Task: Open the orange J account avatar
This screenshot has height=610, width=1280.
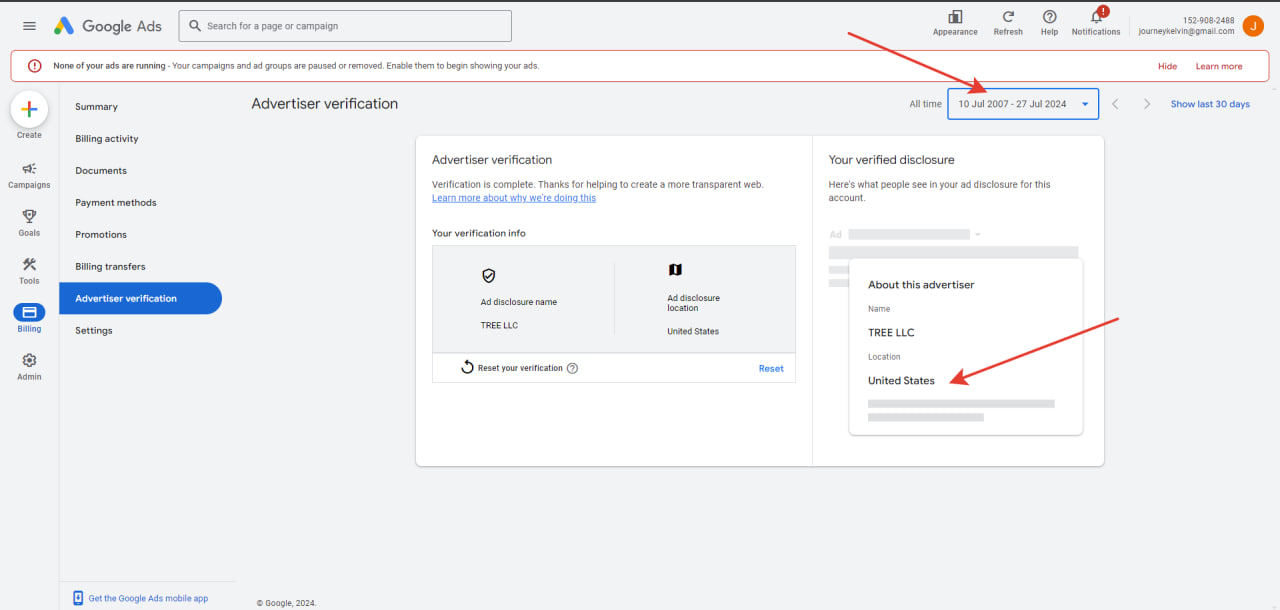Action: pos(1253,26)
